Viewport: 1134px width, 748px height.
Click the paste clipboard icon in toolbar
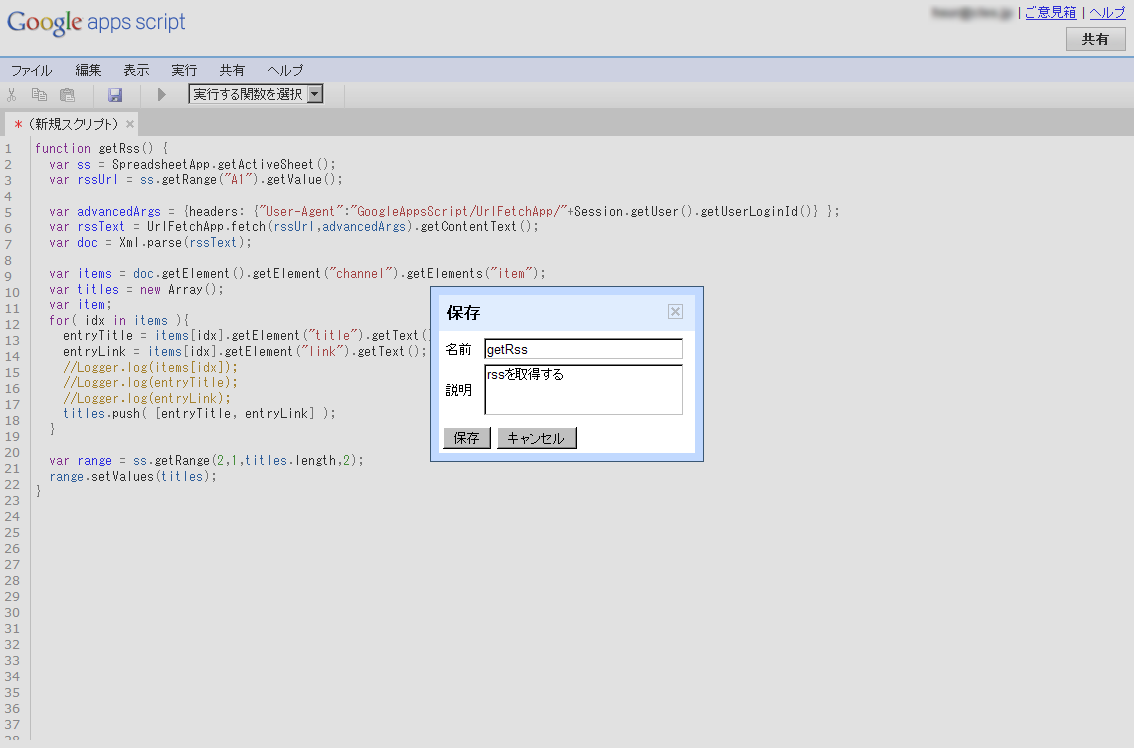(x=67, y=95)
